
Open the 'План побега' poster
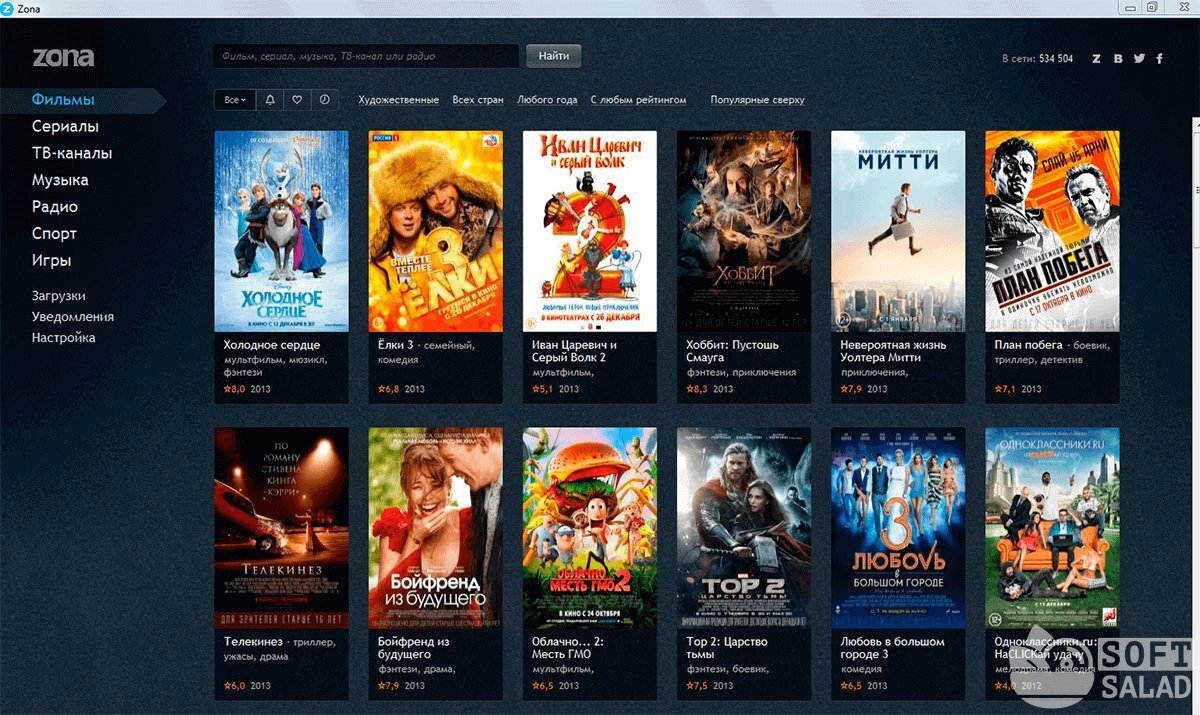(1052, 231)
